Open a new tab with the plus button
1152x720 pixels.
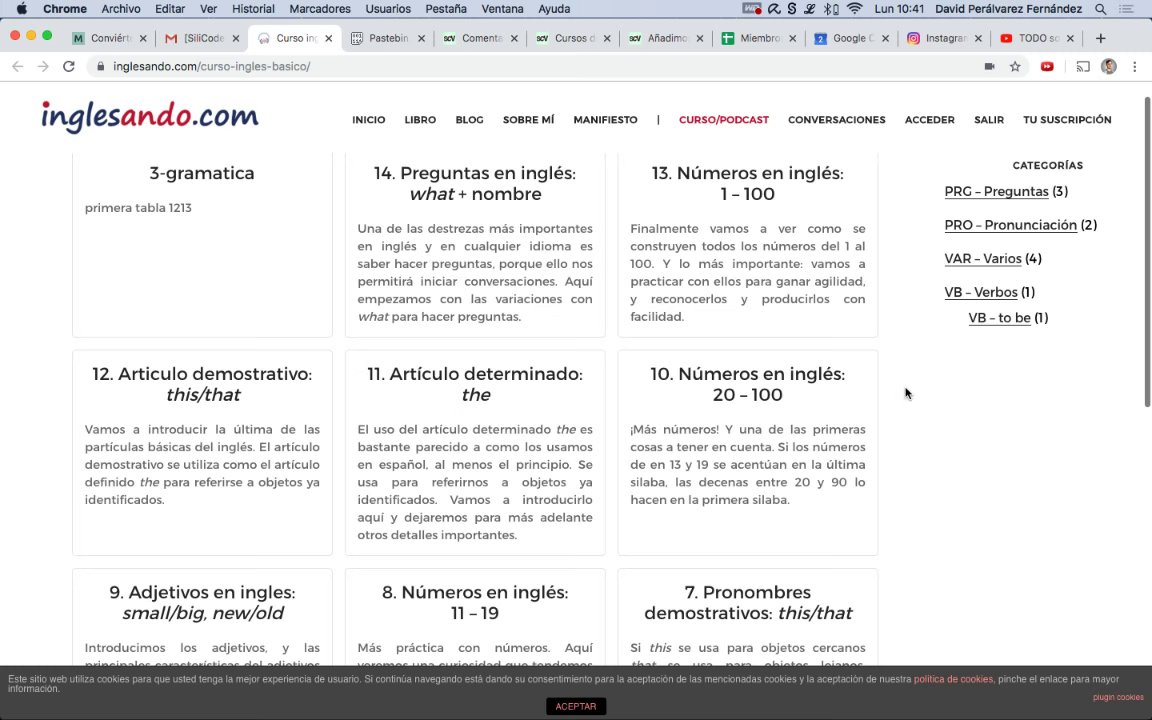[1100, 38]
